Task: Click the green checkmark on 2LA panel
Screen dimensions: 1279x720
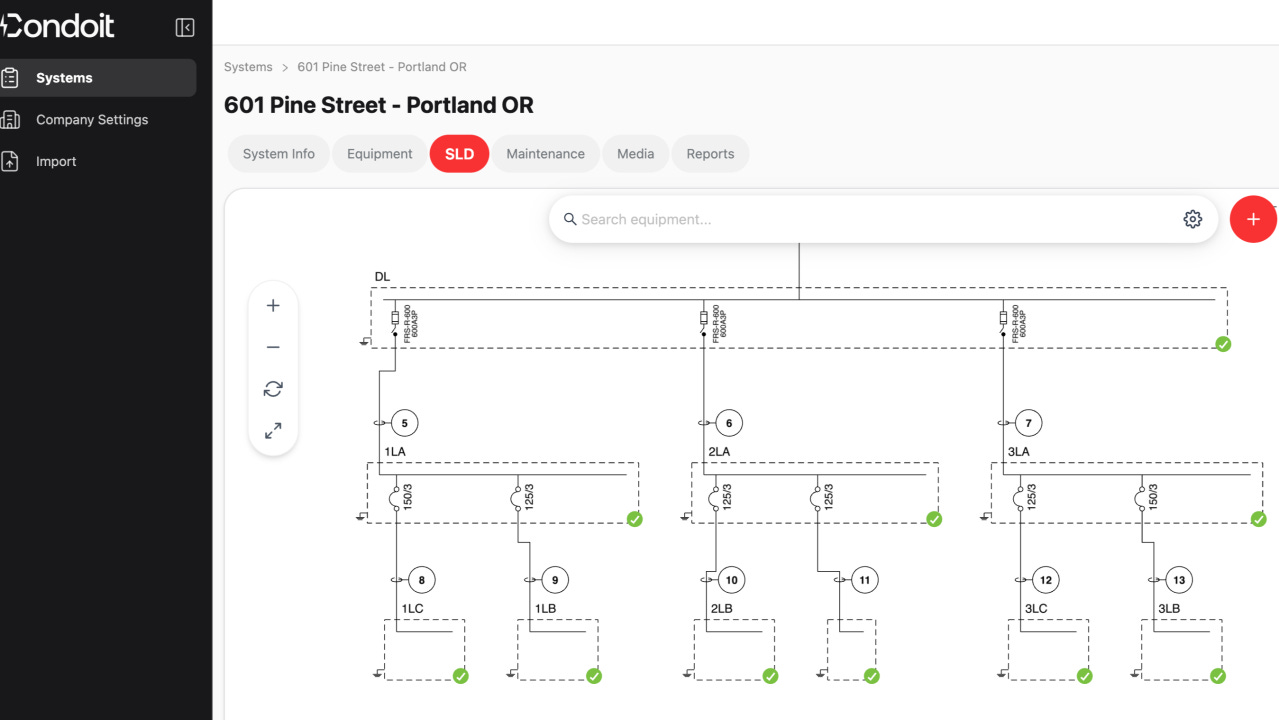Action: [x=934, y=519]
